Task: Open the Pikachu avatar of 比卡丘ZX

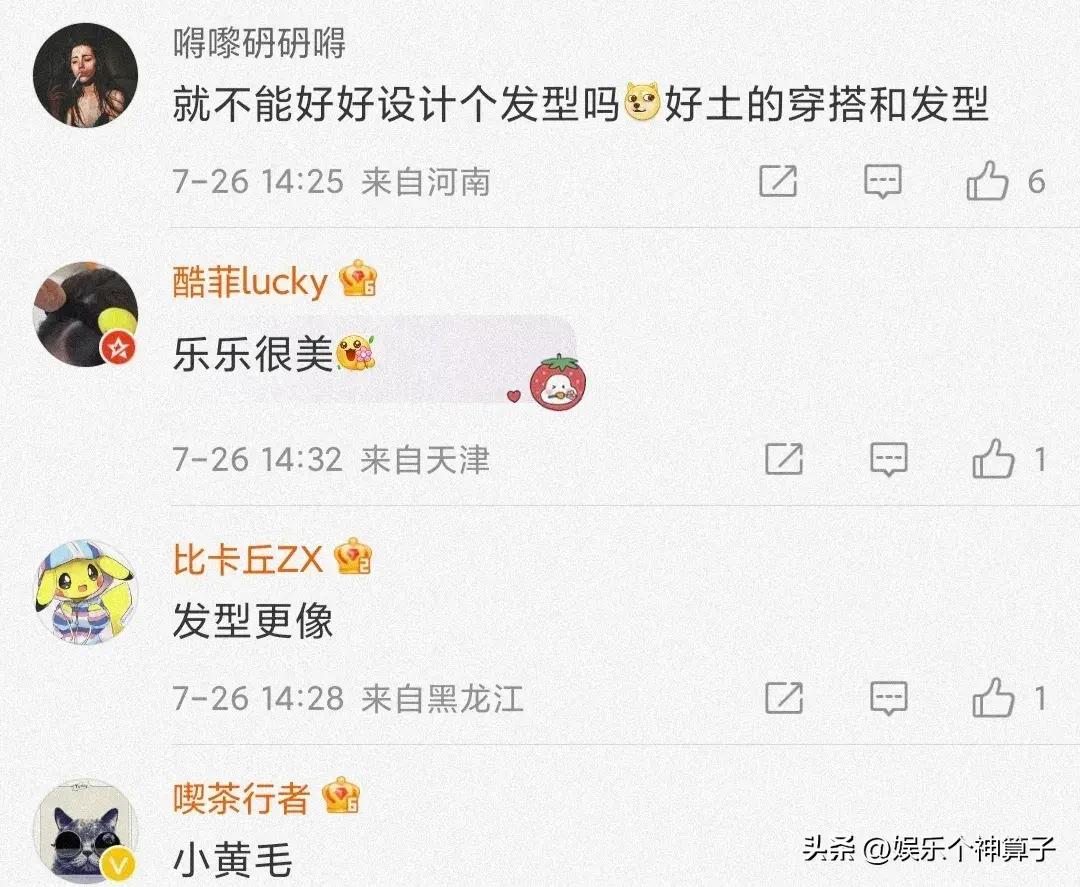Action: pyautogui.click(x=85, y=592)
